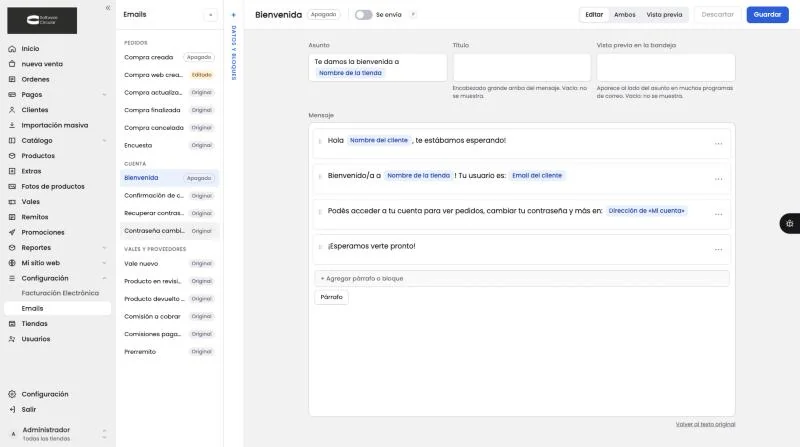Click the Inicio home icon
Image resolution: width=800 pixels, height=447 pixels.
(12, 48)
